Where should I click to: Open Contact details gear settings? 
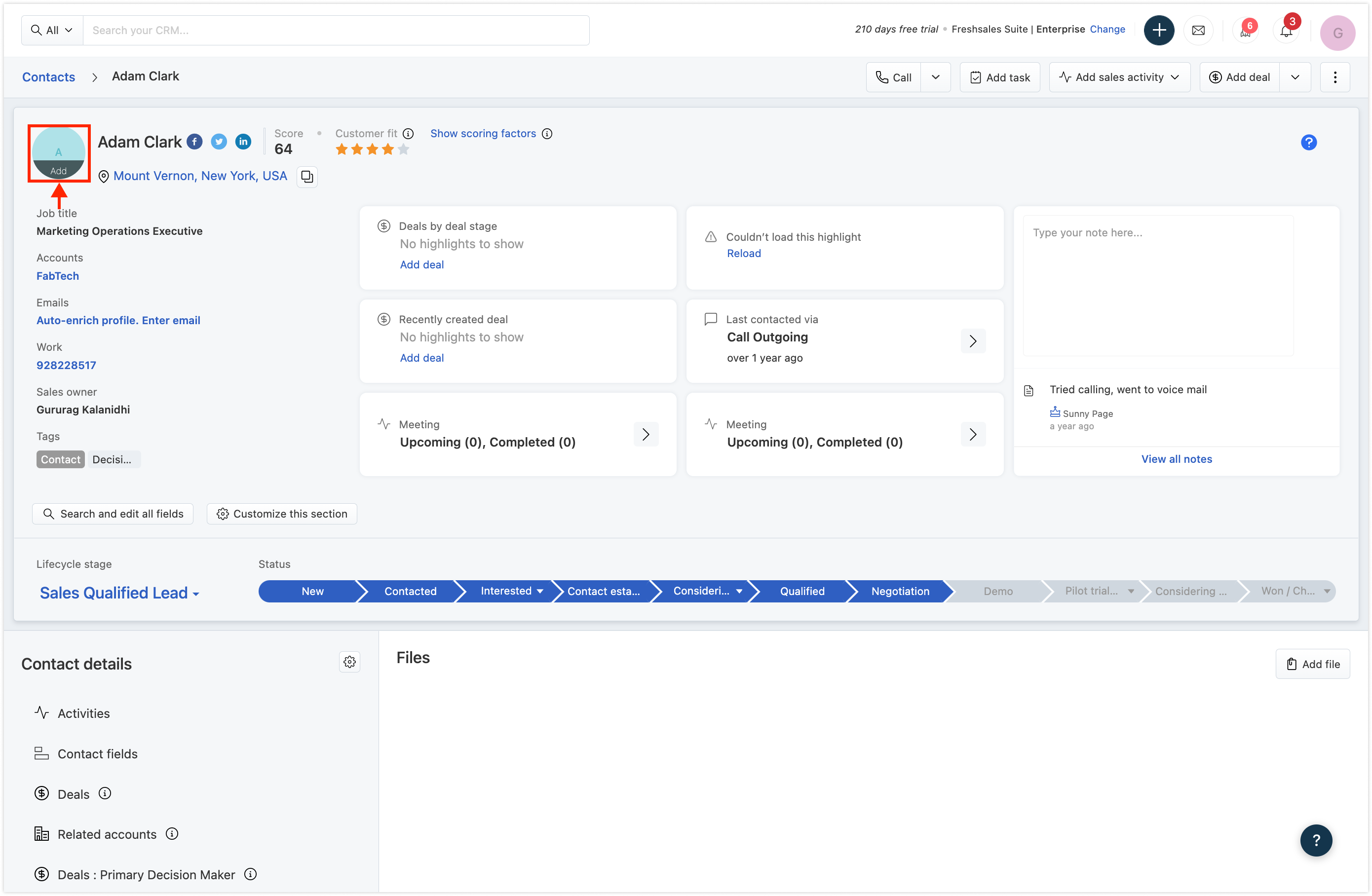click(x=349, y=662)
